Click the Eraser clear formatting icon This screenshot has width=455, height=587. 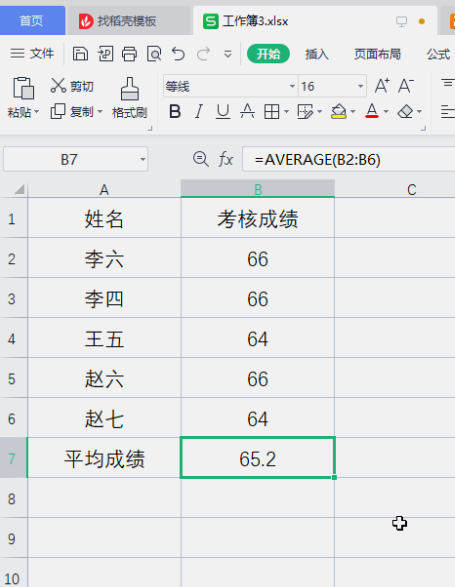point(405,112)
